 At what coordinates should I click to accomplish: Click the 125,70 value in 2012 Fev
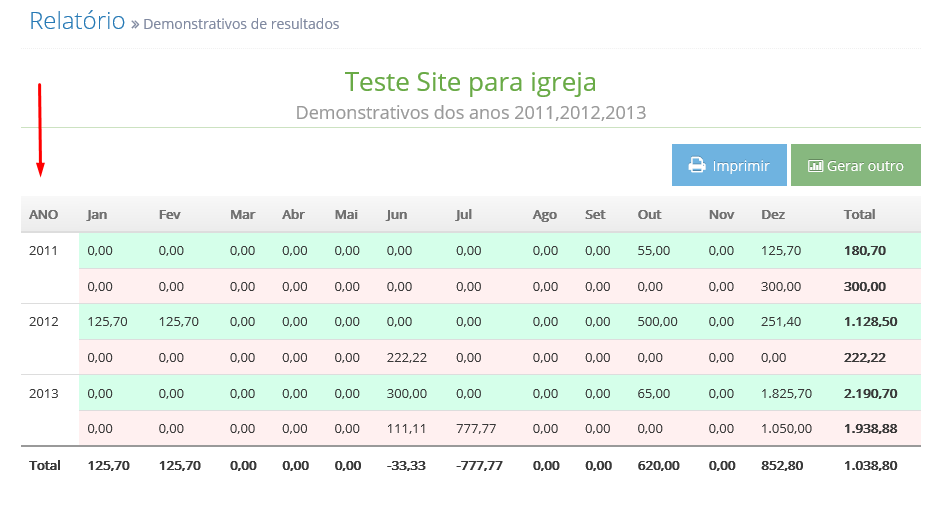pos(179,322)
